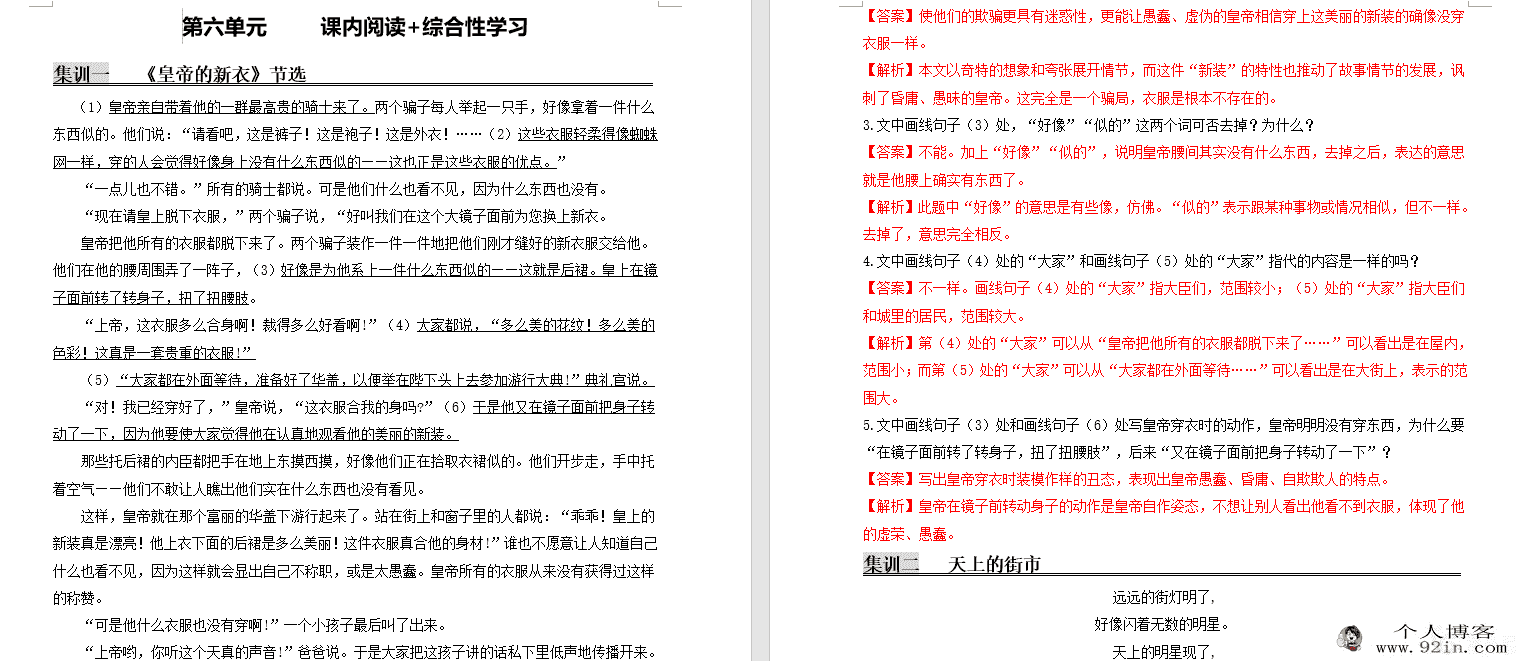Click question 3 starting '3.文中画线句子(3)处'

[x=1088, y=126]
